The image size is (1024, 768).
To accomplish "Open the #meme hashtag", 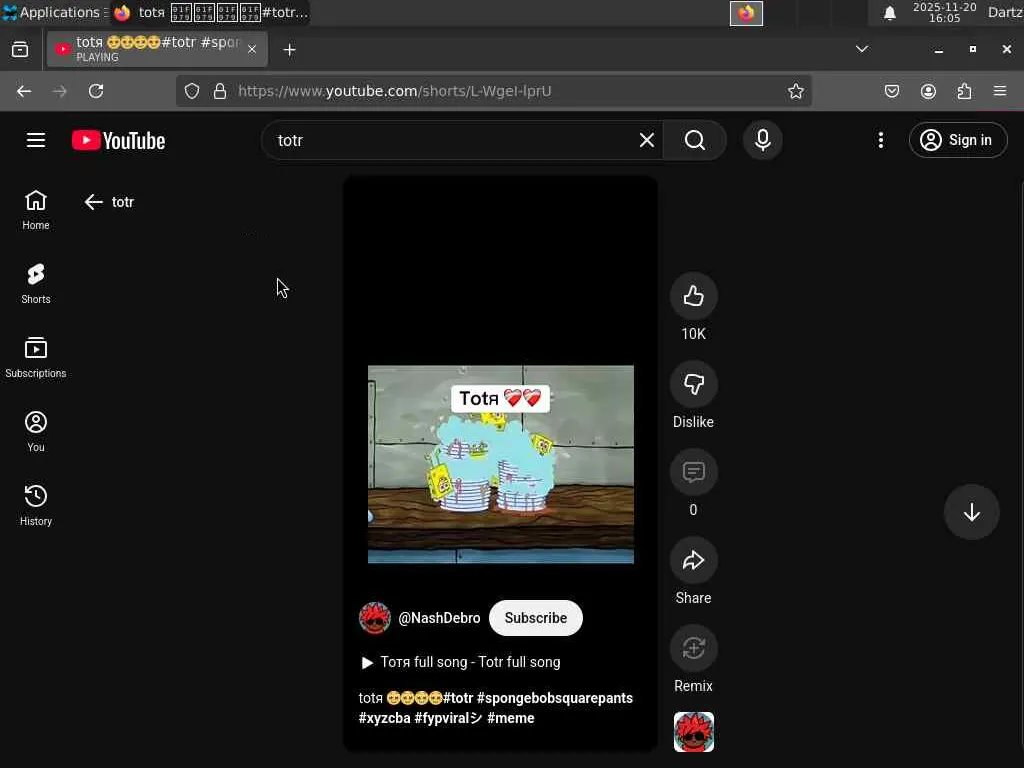I will pyautogui.click(x=511, y=718).
